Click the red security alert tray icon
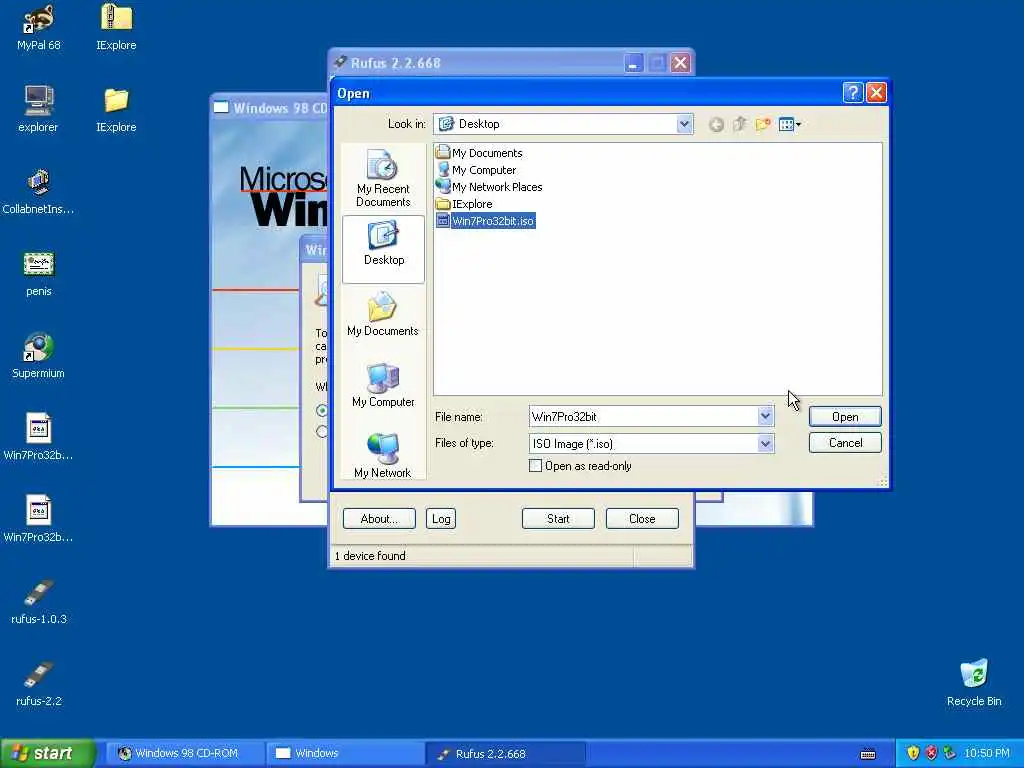1024x768 pixels. (931, 754)
